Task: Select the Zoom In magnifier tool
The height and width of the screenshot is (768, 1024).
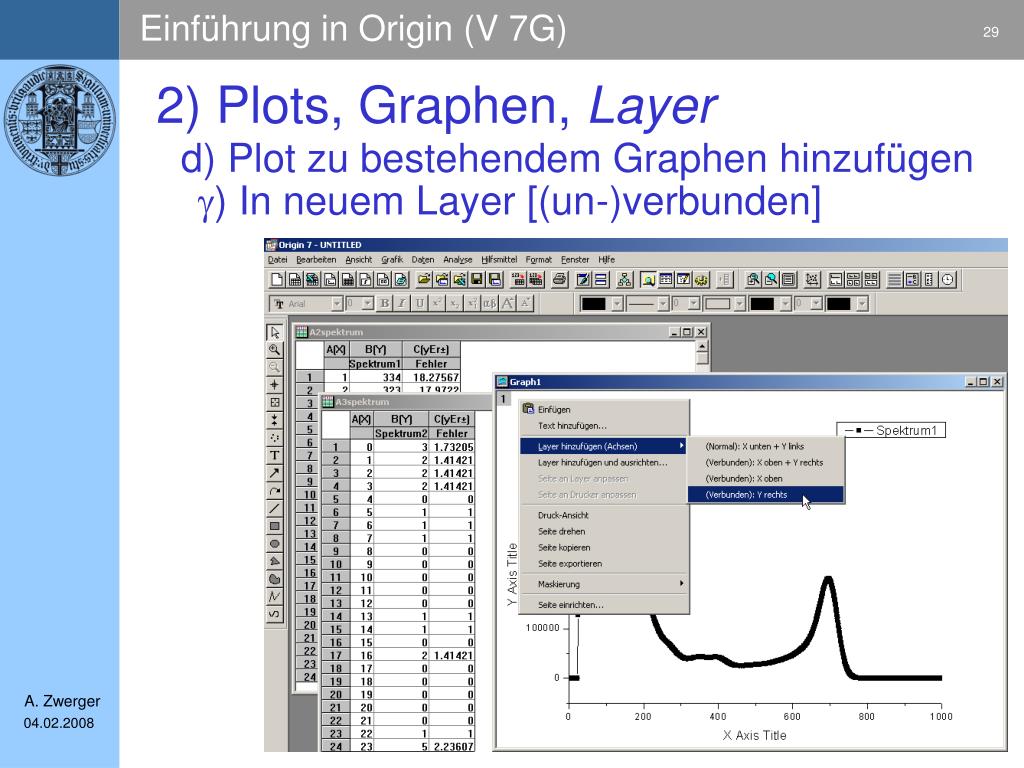Action: pyautogui.click(x=275, y=350)
